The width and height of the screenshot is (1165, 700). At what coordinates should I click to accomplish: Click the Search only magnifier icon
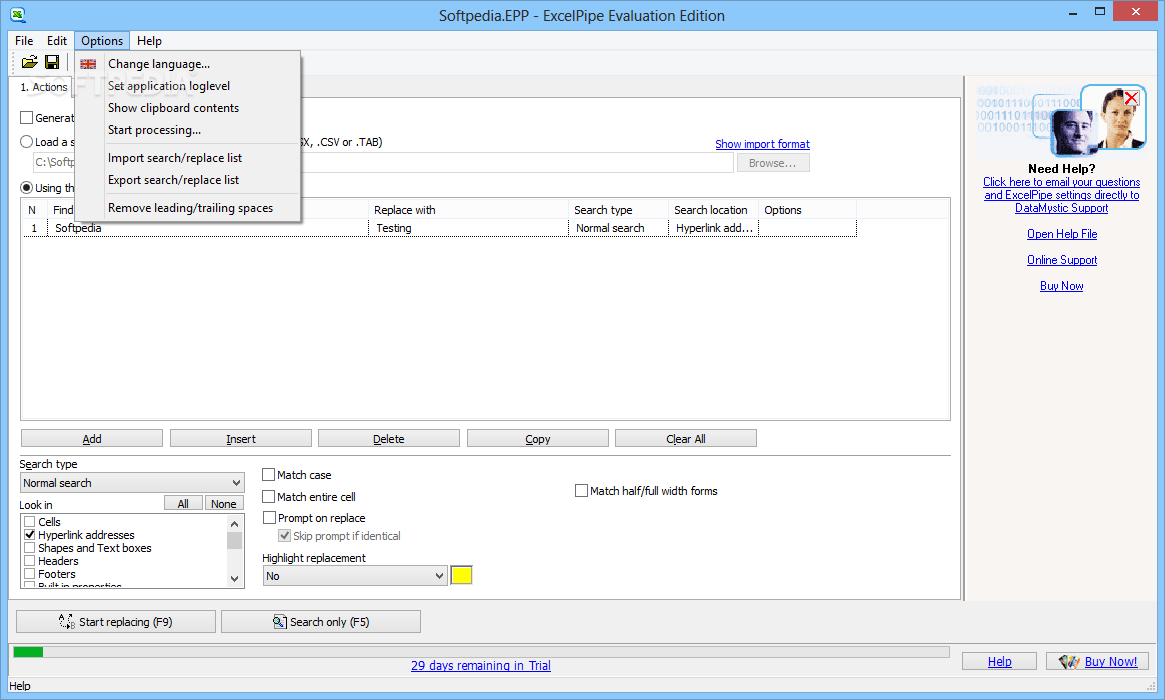(279, 621)
